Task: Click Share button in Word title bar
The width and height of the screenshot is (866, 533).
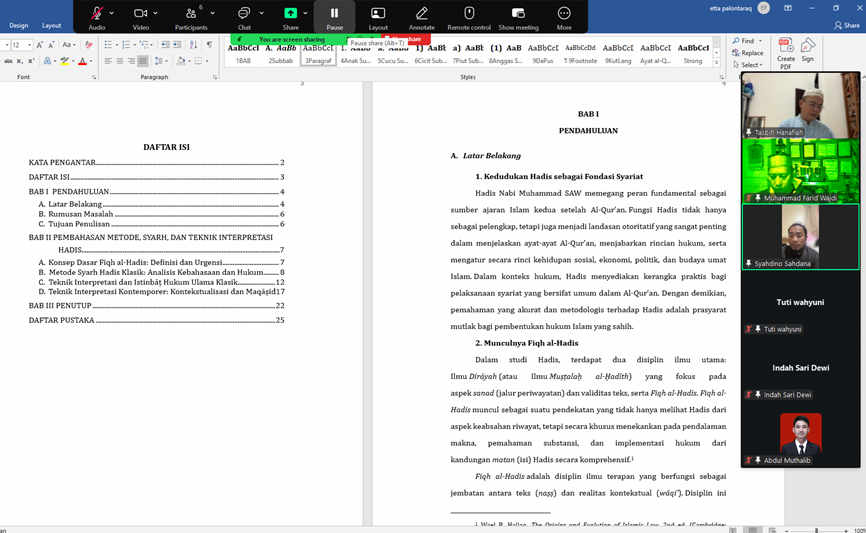Action: tap(847, 25)
